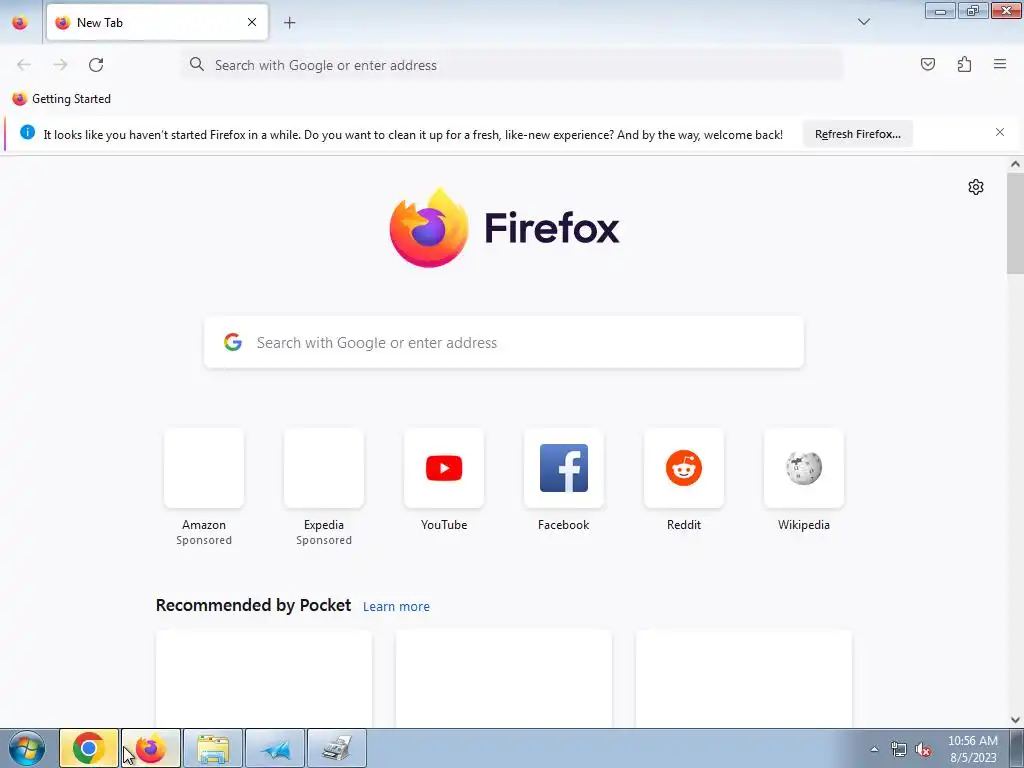Click the vertical scrollbar thumb
This screenshot has width=1024, height=768.
[1015, 224]
